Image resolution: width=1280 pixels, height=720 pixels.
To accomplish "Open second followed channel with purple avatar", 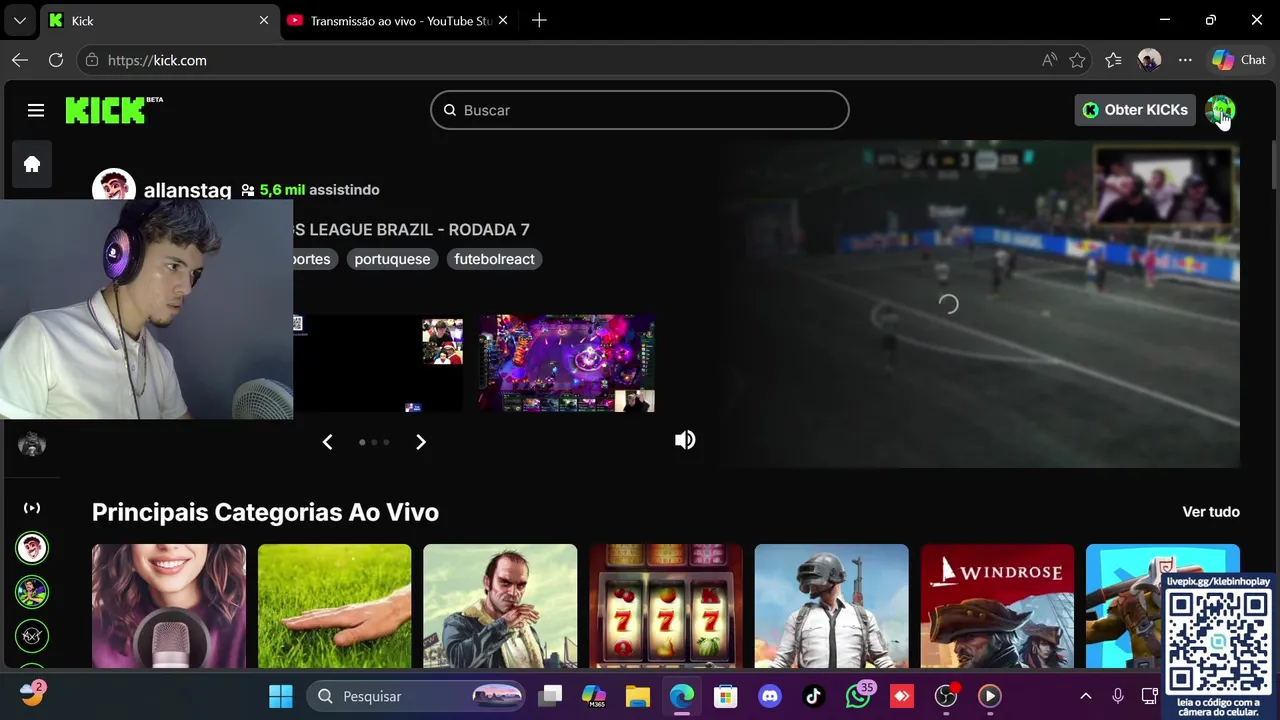I will click(x=32, y=592).
